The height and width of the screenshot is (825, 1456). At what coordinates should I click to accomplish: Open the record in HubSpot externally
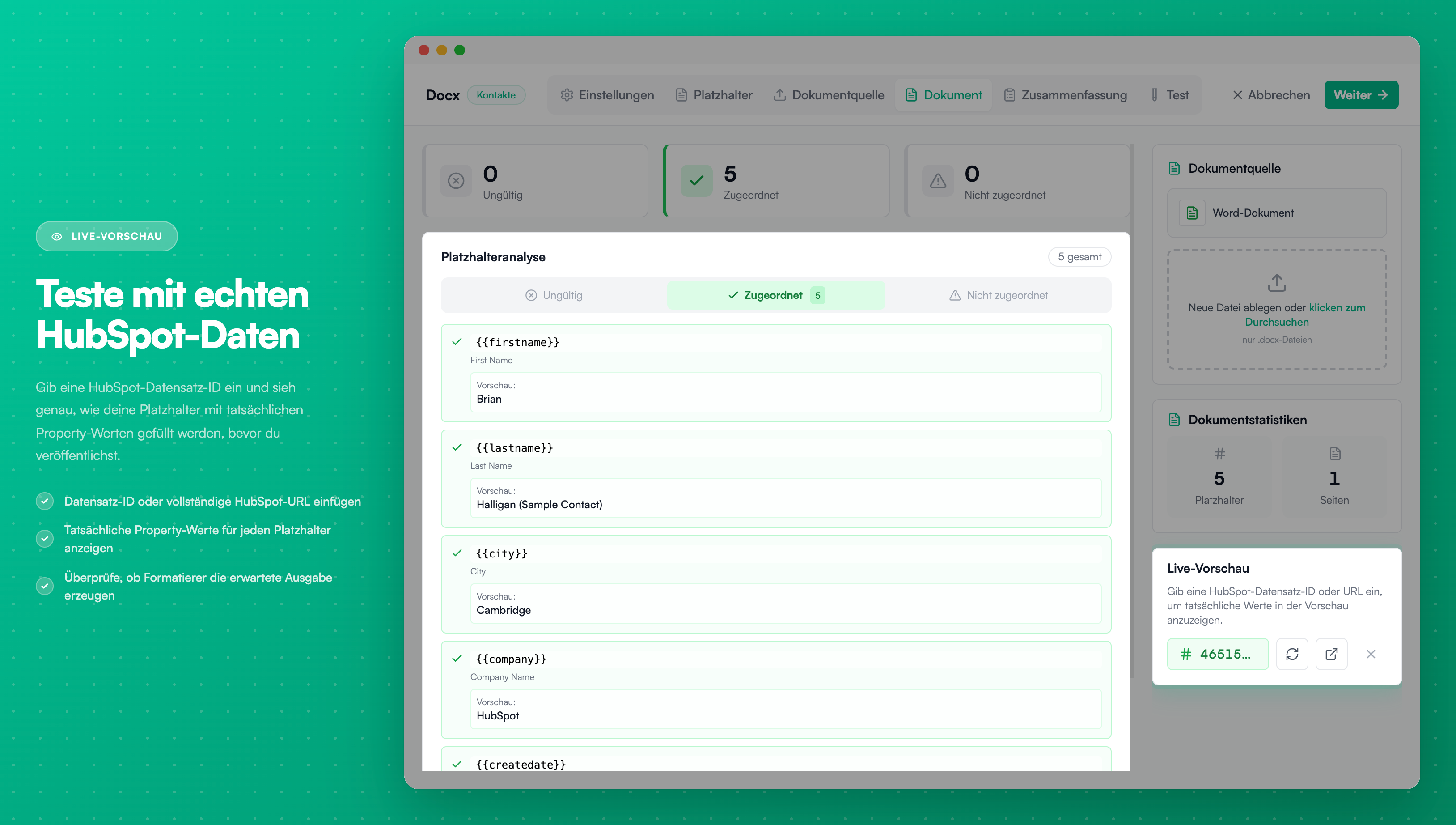coord(1331,654)
